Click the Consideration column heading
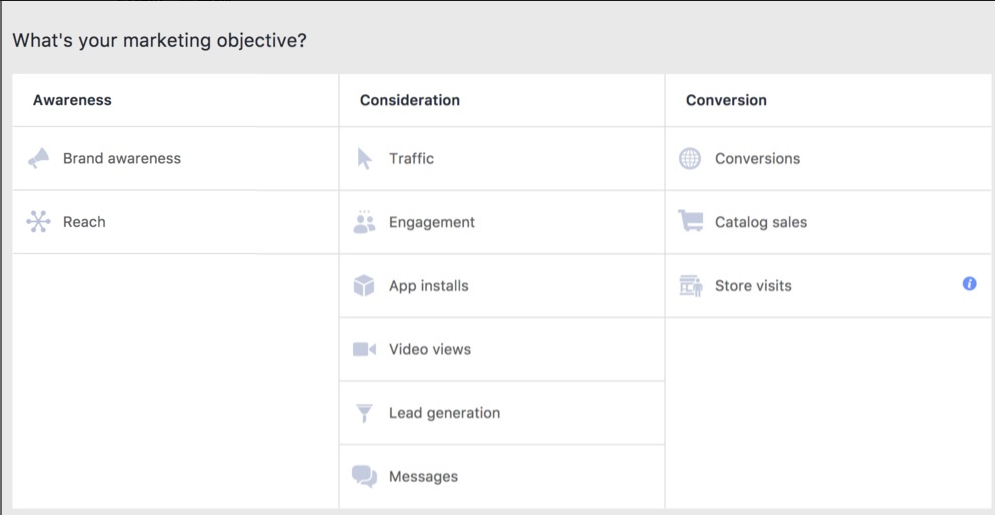The width and height of the screenshot is (995, 515). 410,100
